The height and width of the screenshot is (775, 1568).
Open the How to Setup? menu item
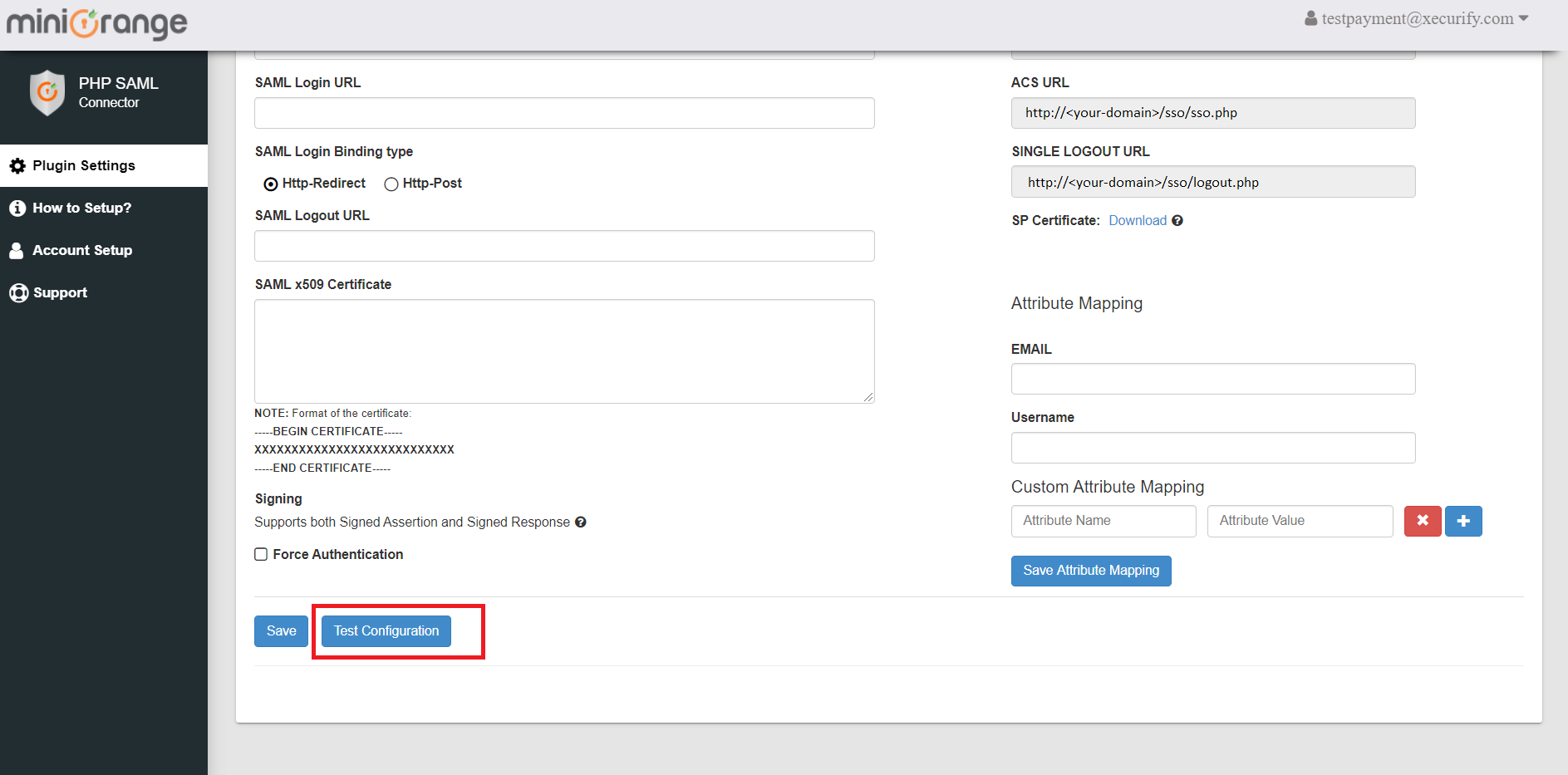click(104, 208)
